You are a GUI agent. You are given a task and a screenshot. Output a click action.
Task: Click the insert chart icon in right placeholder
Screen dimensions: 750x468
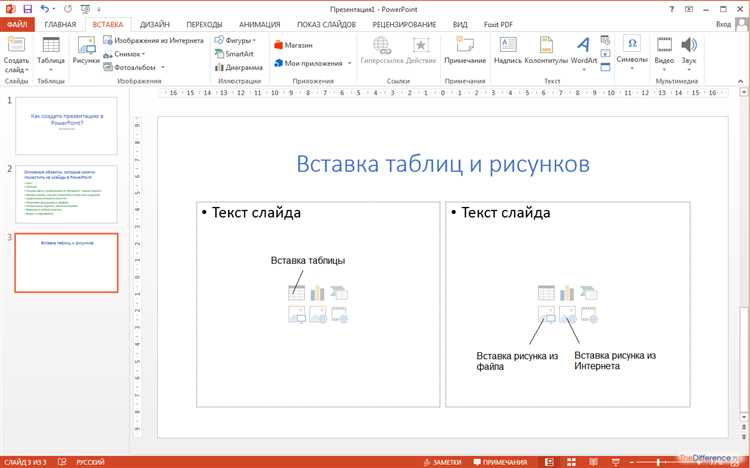pos(567,293)
